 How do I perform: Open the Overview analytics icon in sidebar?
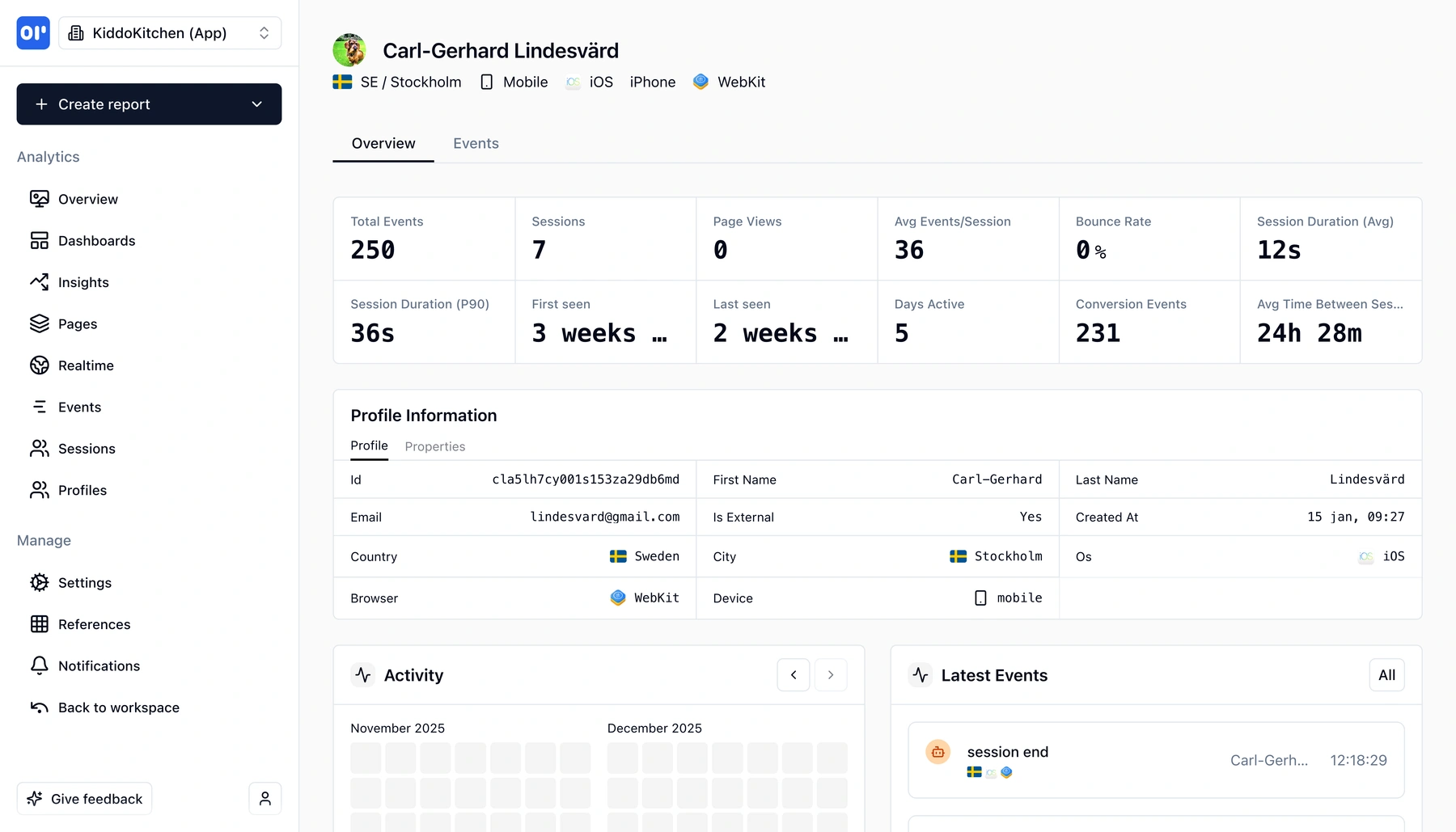40,199
